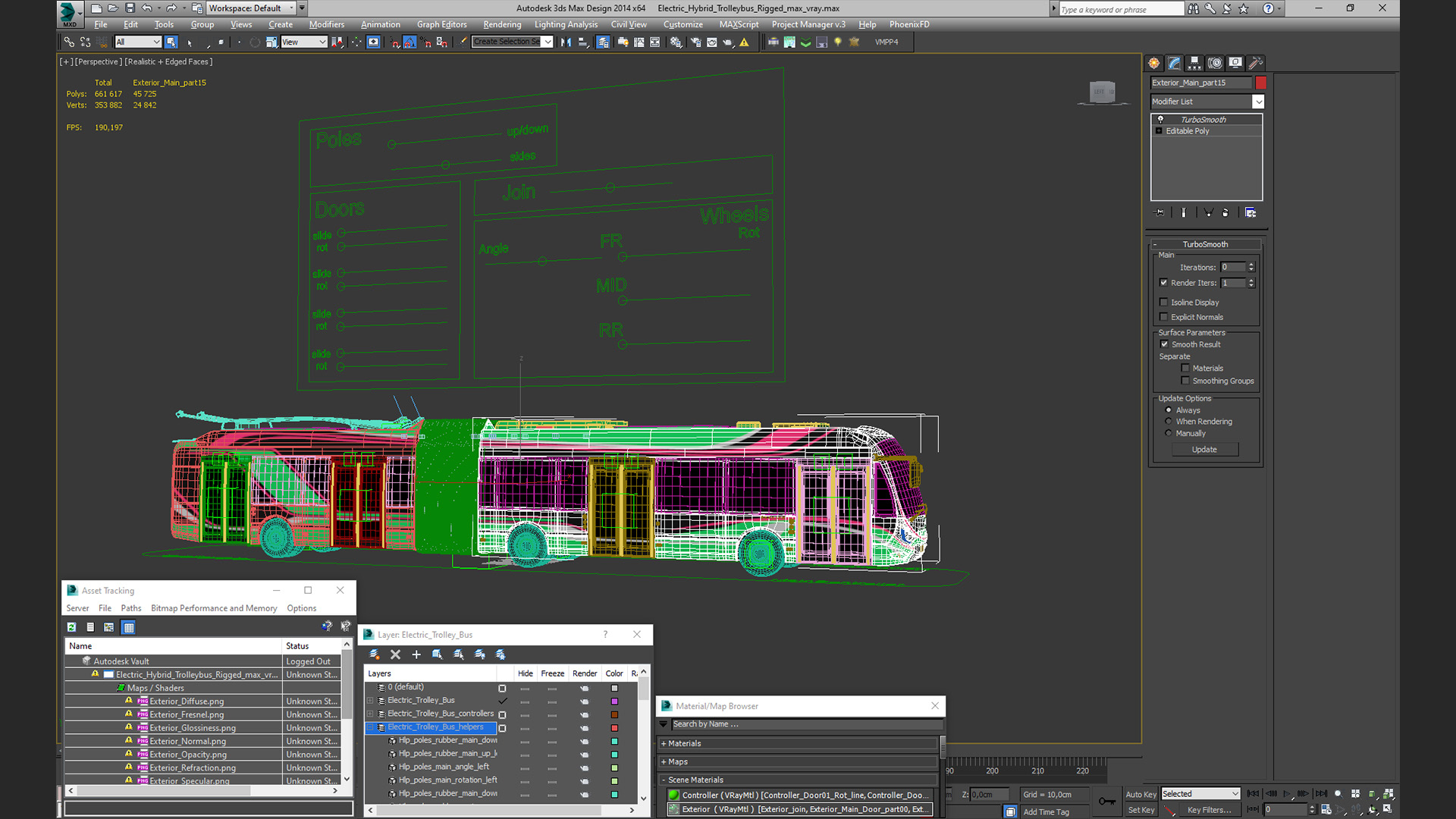The image size is (1456, 819).
Task: Switch to the Hierarchy panel tab
Action: 1194,63
